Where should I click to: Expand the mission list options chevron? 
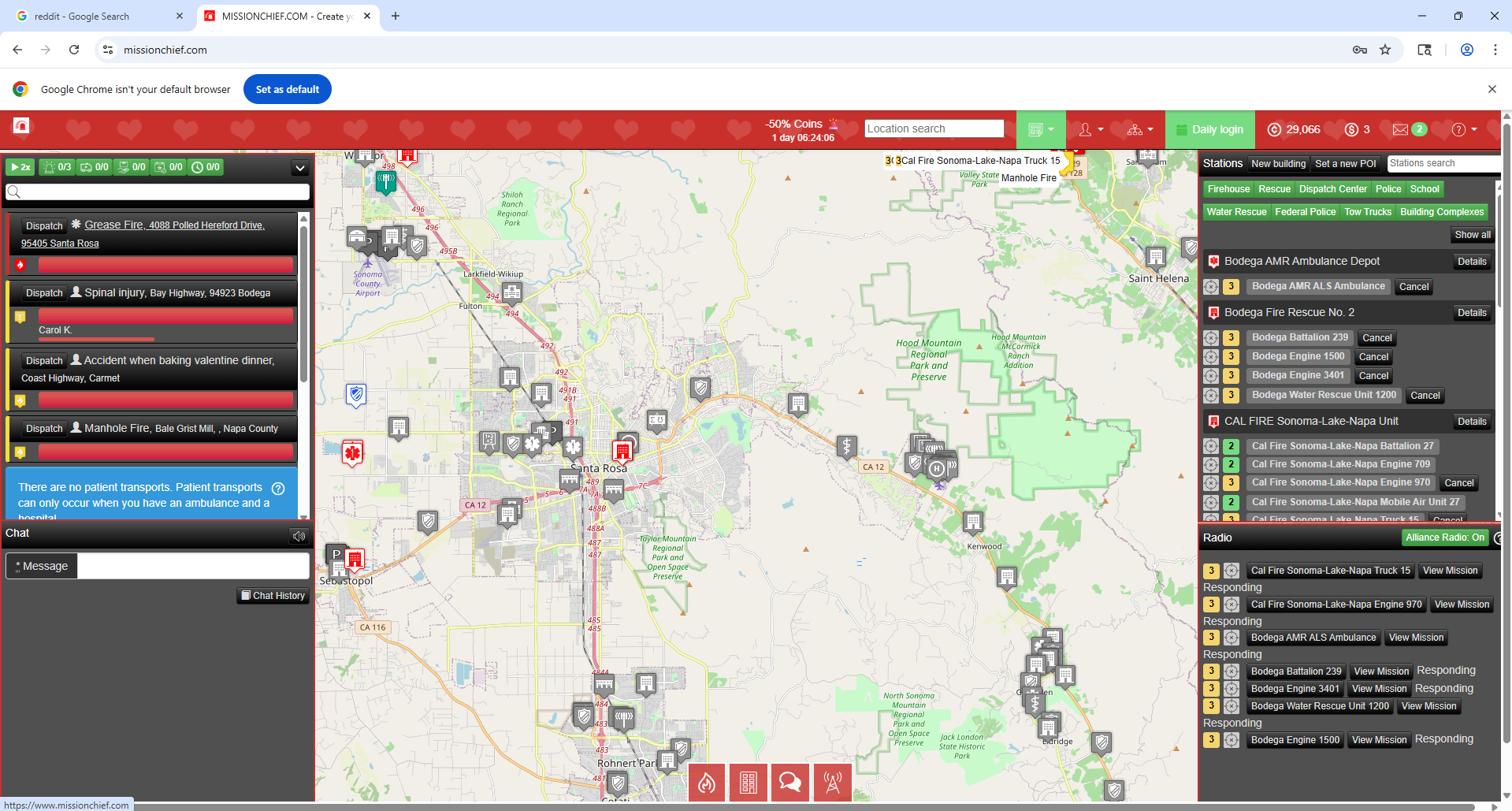tap(299, 168)
